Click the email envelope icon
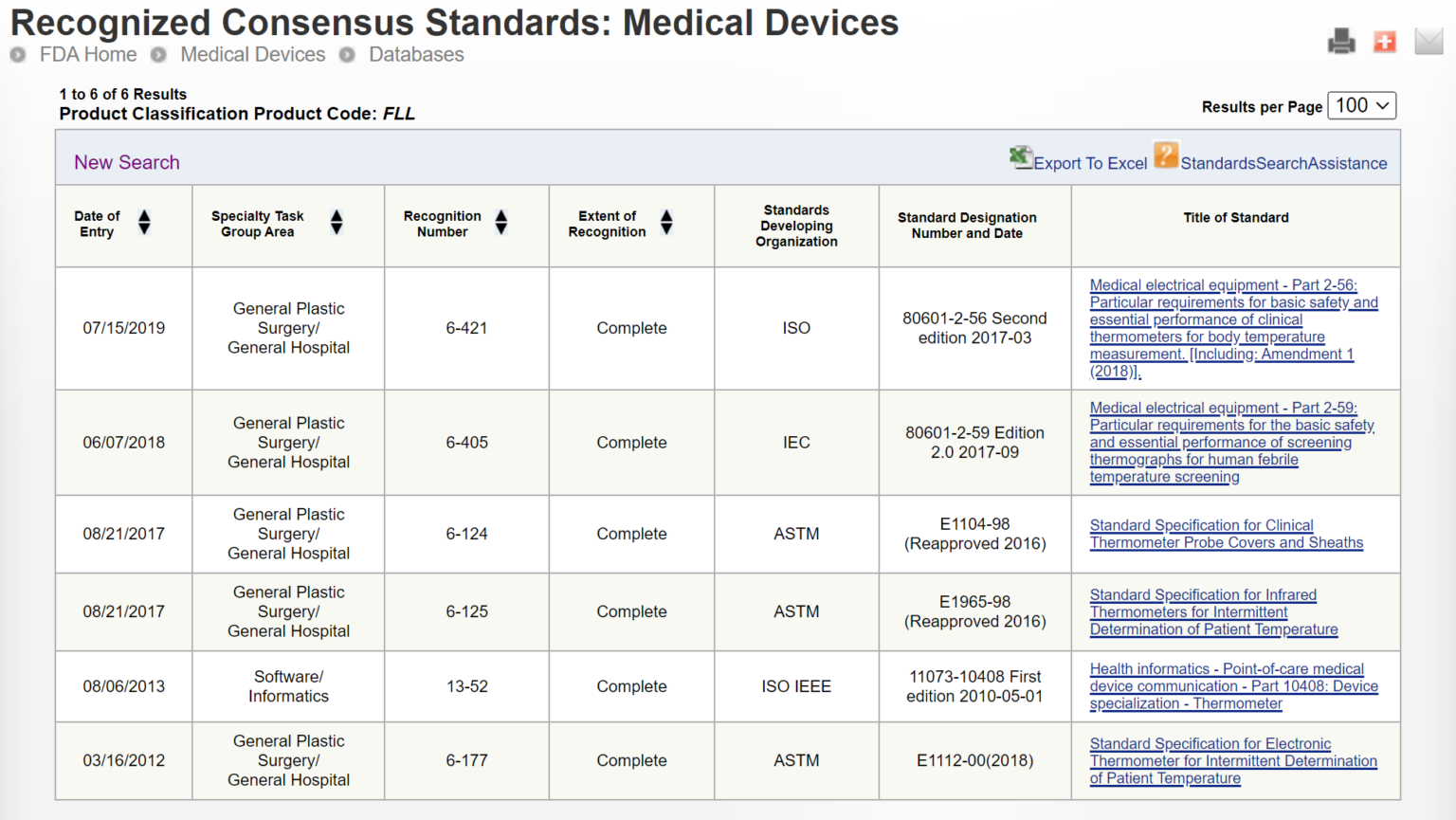 [x=1428, y=42]
